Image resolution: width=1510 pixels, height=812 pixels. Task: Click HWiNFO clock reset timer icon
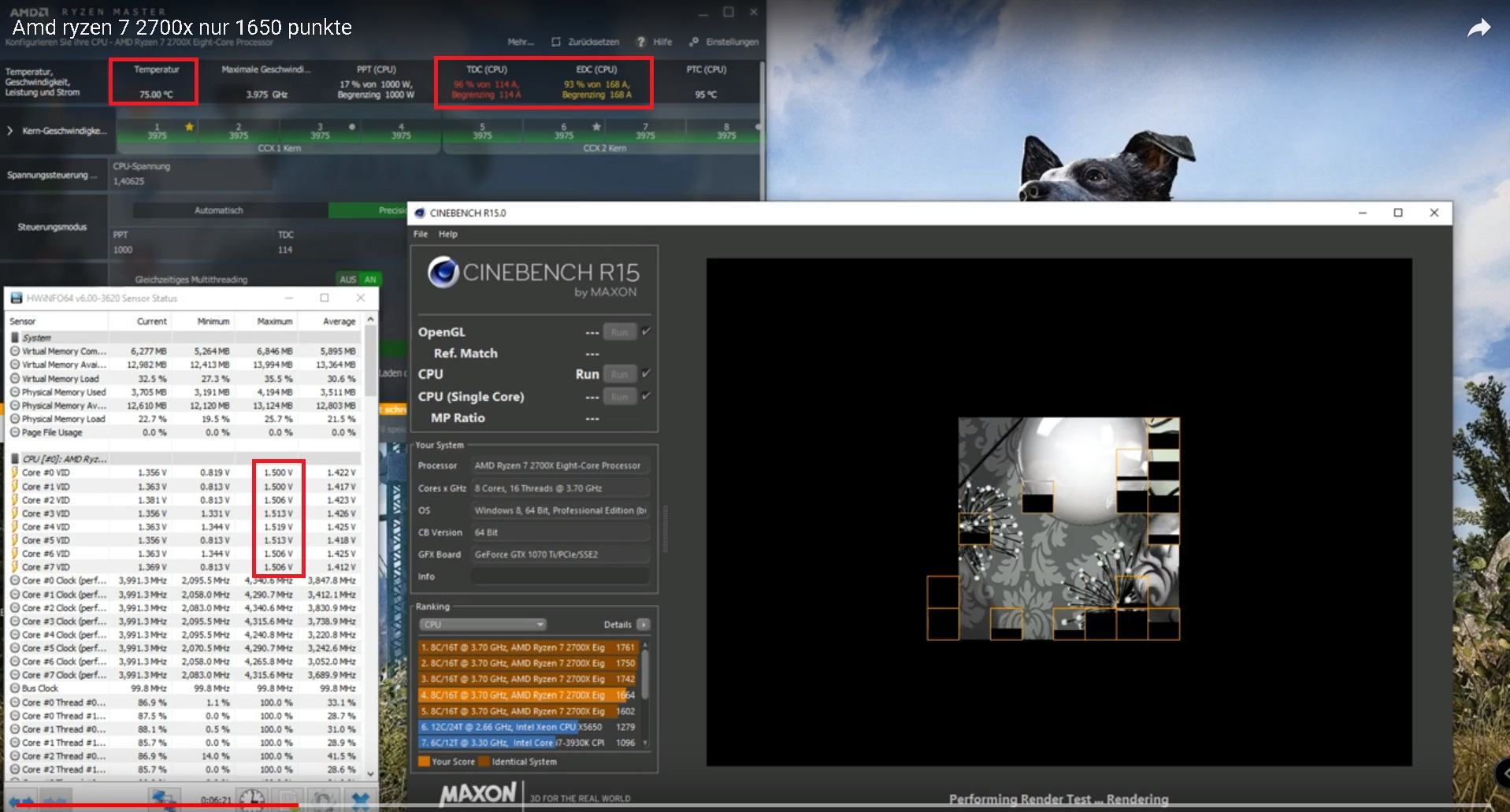(251, 800)
